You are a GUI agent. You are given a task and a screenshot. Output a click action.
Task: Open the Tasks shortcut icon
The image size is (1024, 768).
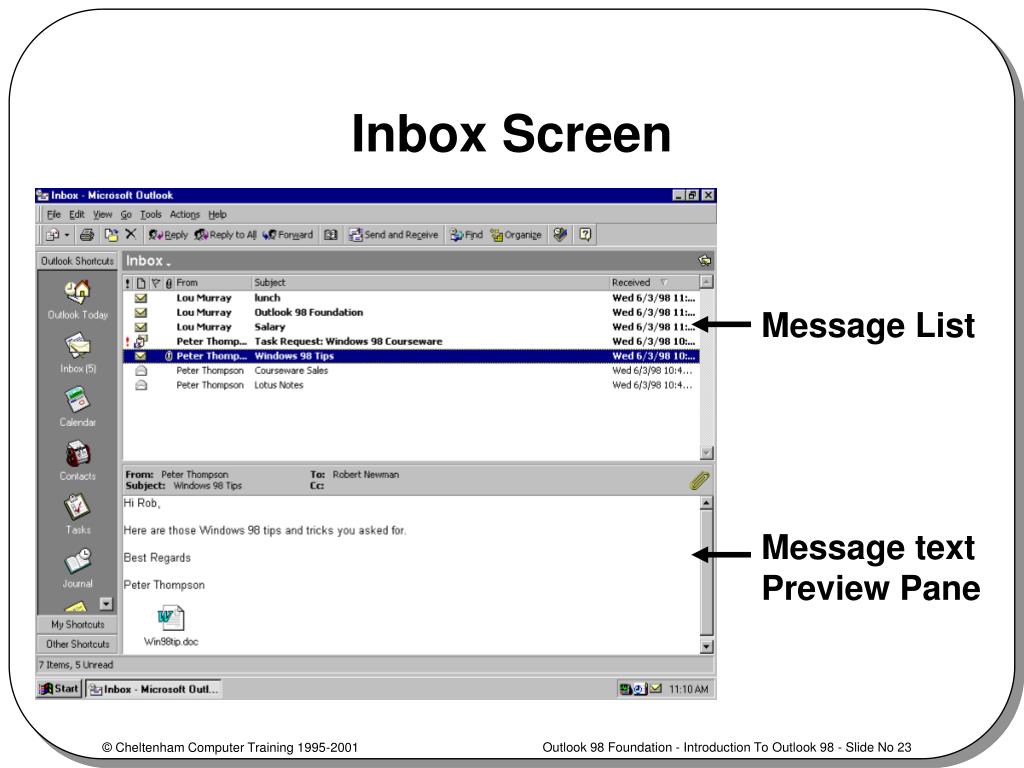coord(77,507)
